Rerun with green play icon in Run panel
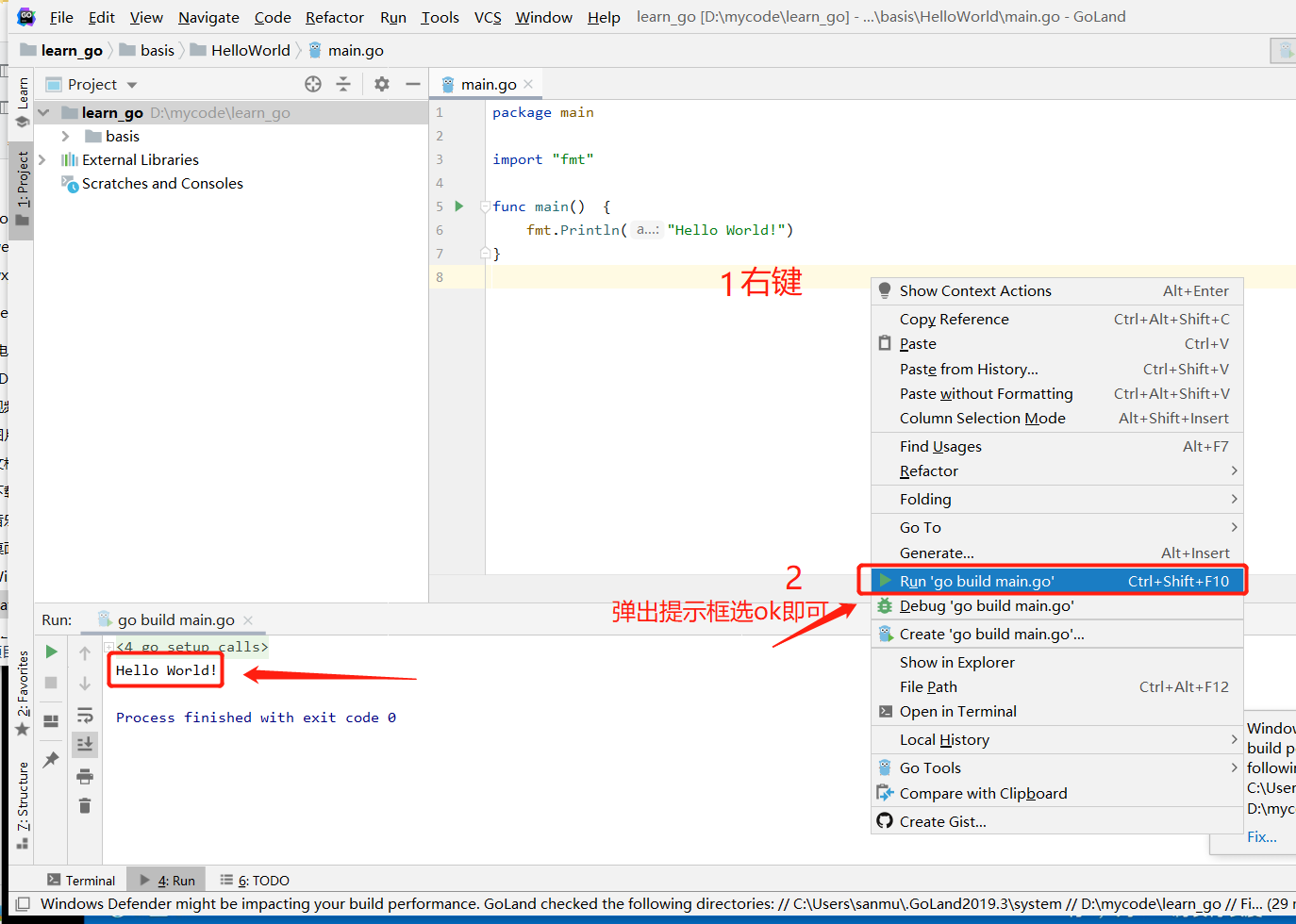 pyautogui.click(x=52, y=652)
